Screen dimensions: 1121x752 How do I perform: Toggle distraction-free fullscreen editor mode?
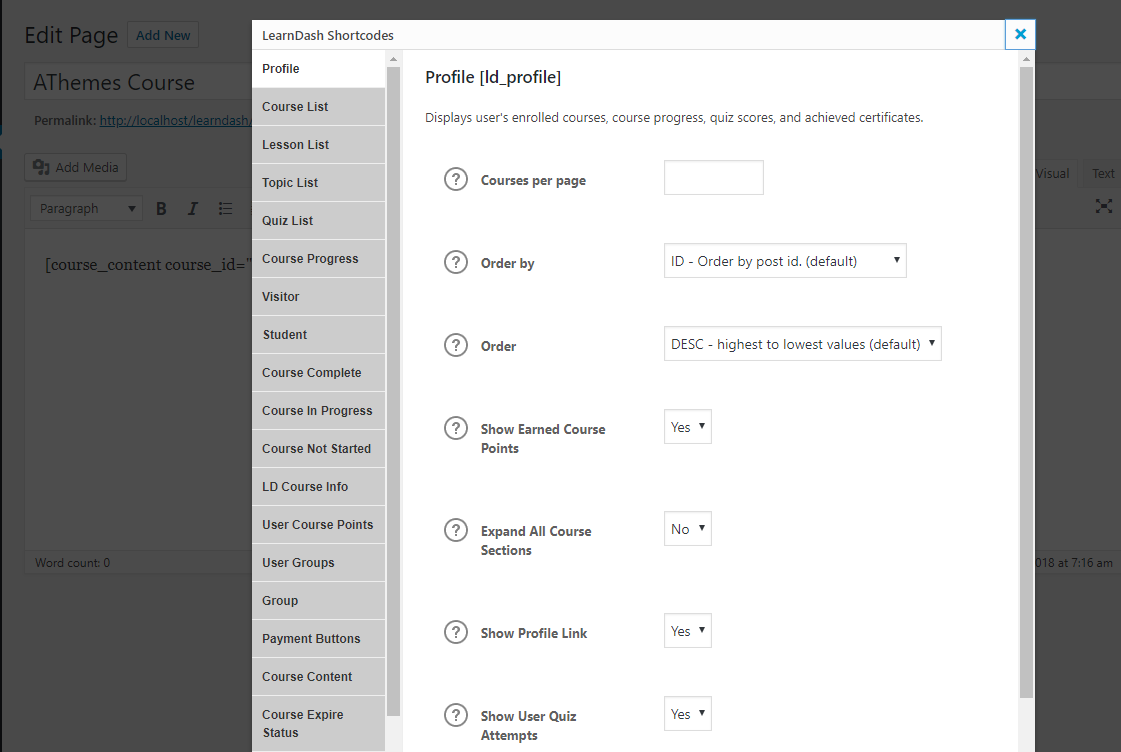(1103, 206)
